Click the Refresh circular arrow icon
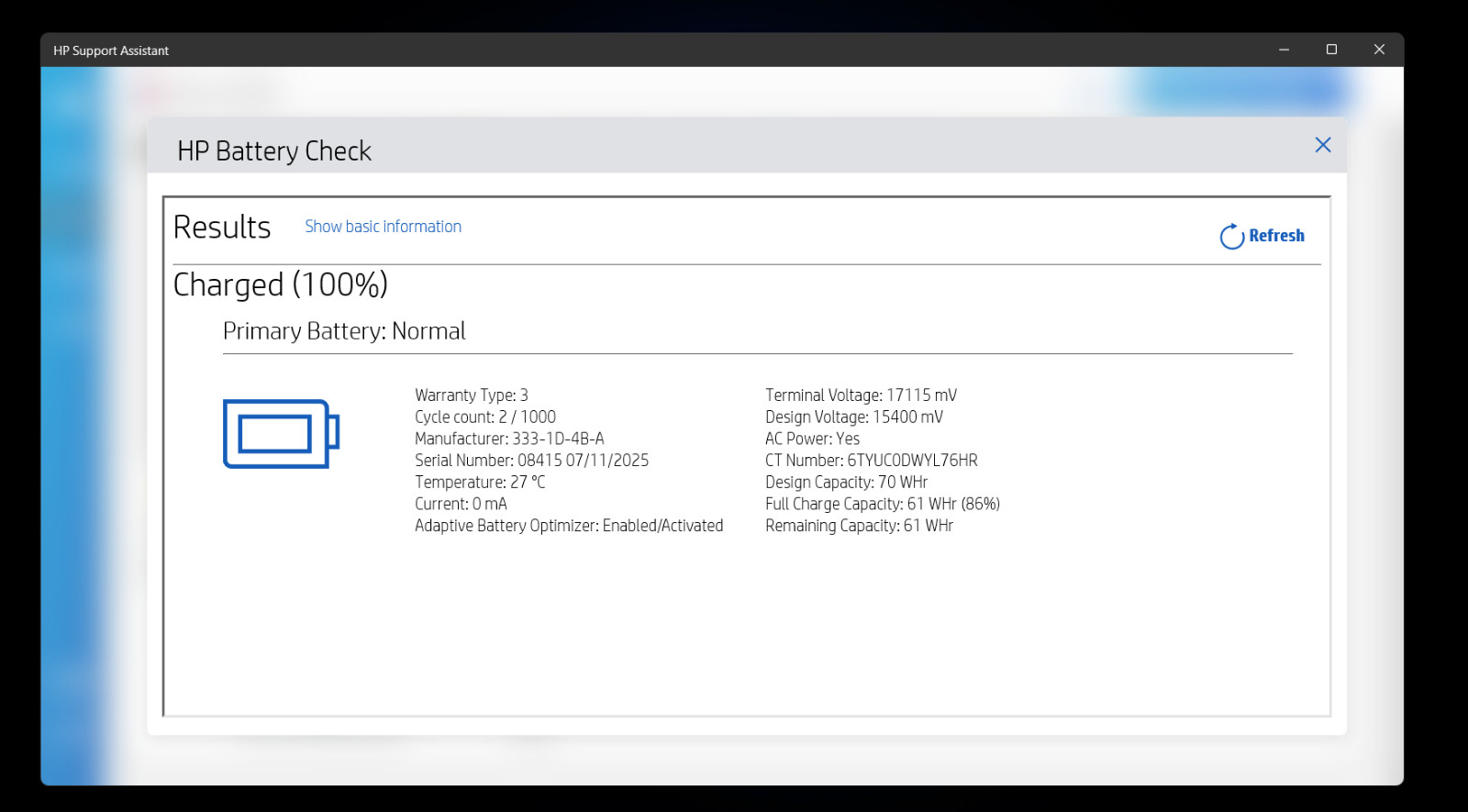Screen dimensions: 1468x812 click(x=1231, y=236)
